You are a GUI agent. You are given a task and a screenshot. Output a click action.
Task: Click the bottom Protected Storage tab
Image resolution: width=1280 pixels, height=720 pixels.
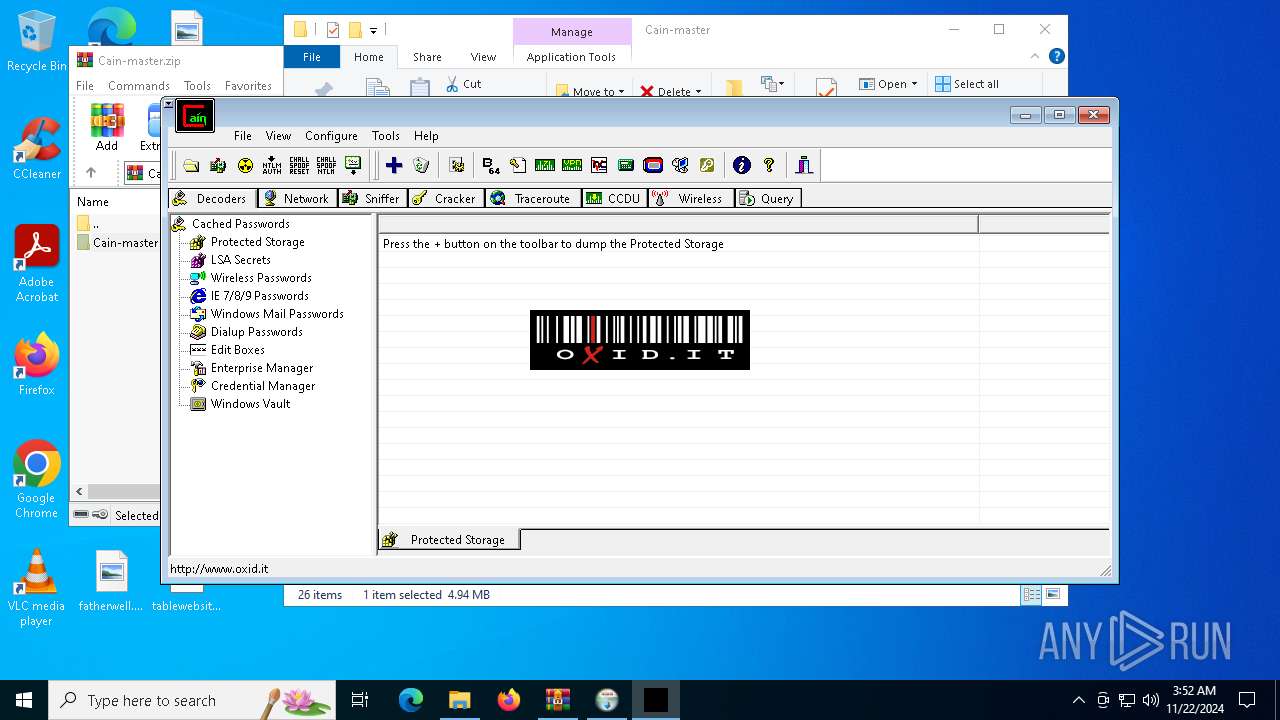coord(449,540)
